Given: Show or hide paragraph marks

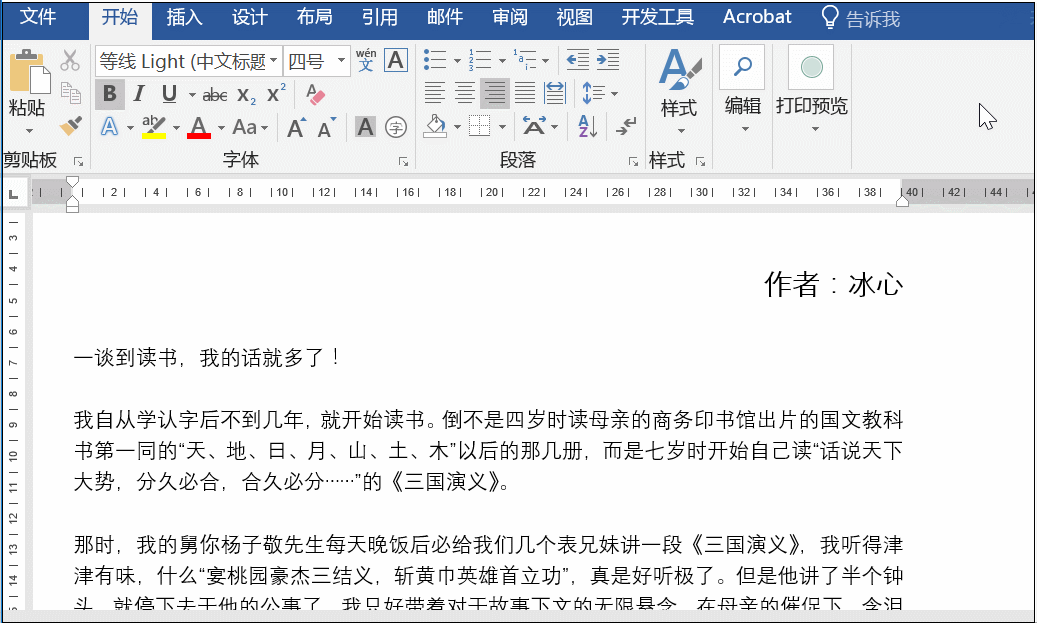Looking at the screenshot, I should point(625,126).
